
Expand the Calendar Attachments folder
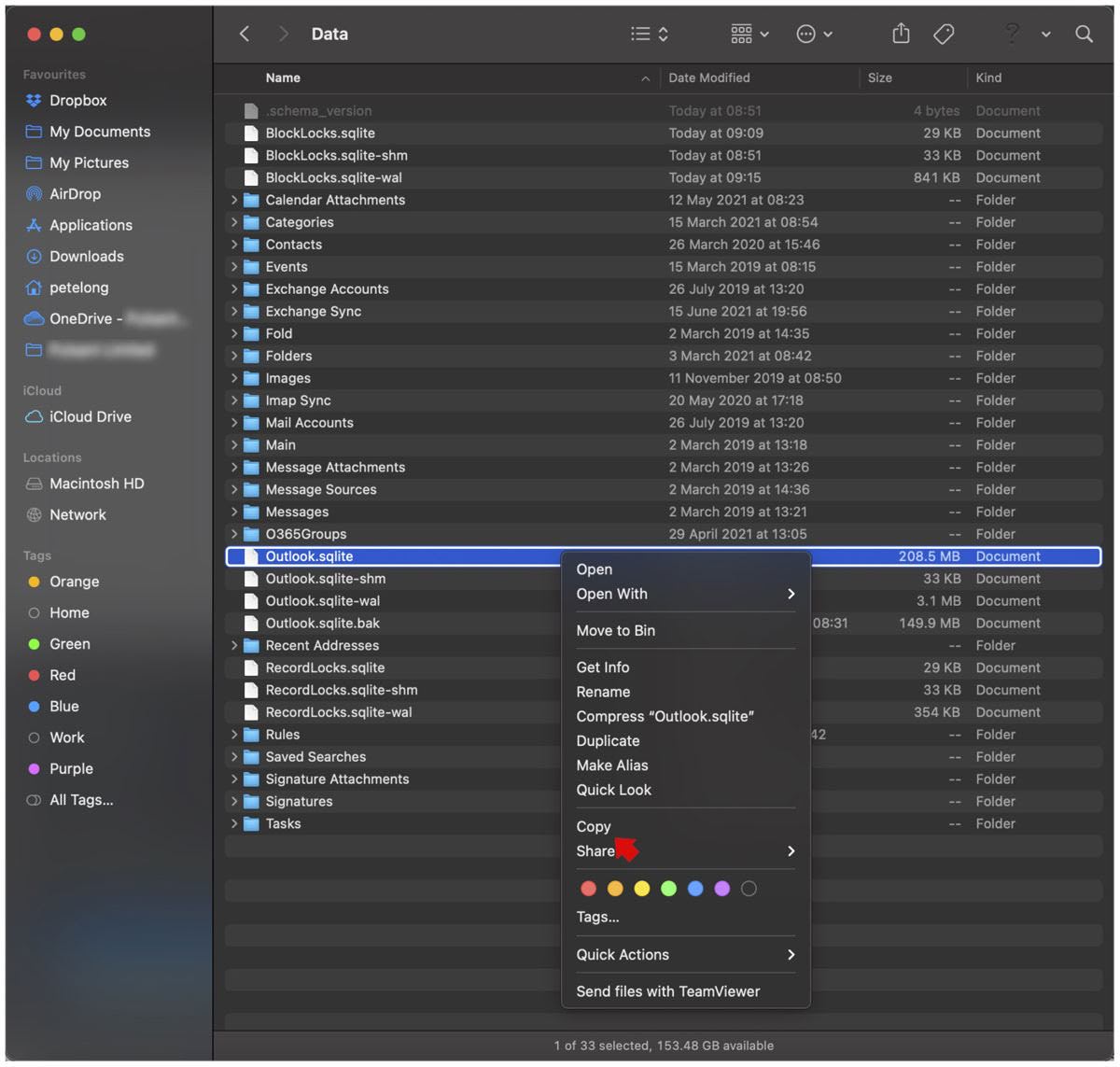click(x=234, y=200)
